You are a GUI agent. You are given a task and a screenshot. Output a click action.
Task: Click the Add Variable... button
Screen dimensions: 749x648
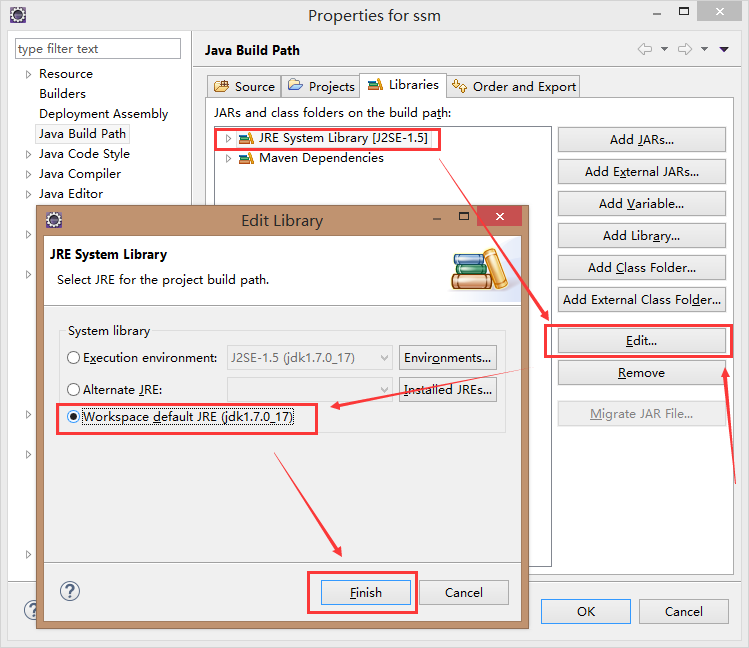pyautogui.click(x=642, y=203)
